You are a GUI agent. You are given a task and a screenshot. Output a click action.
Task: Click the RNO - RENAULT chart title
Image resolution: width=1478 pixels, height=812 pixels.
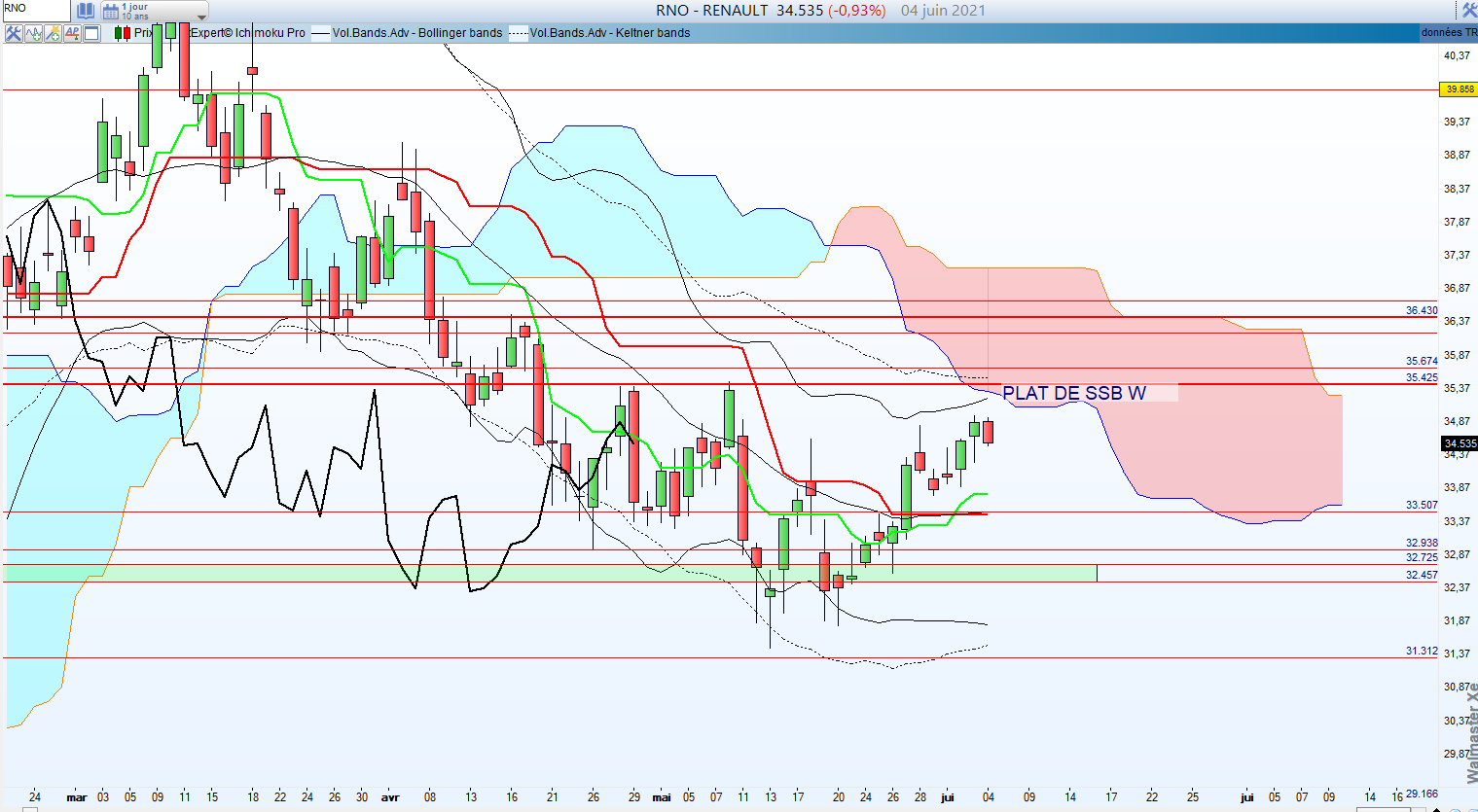pyautogui.click(x=712, y=11)
